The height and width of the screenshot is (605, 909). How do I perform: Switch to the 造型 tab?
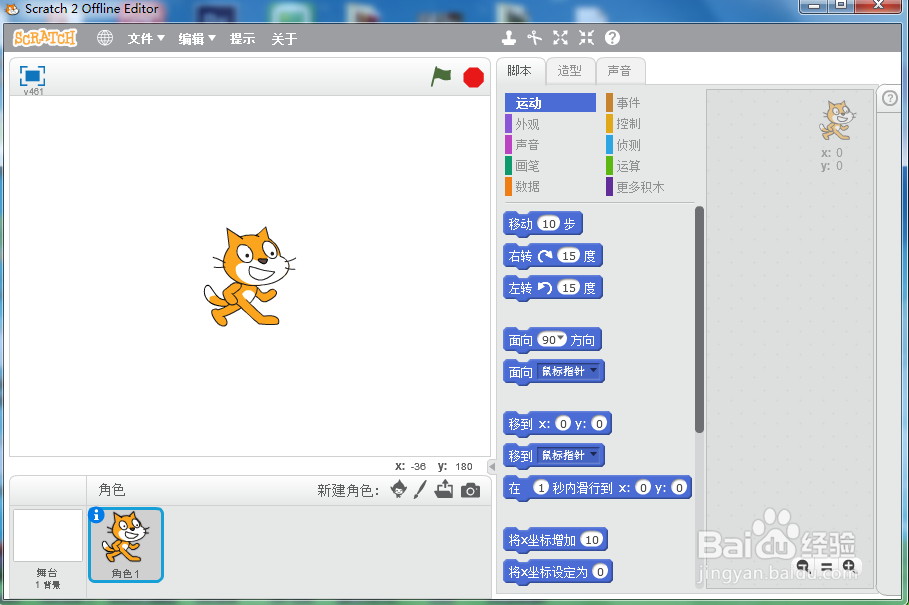569,71
